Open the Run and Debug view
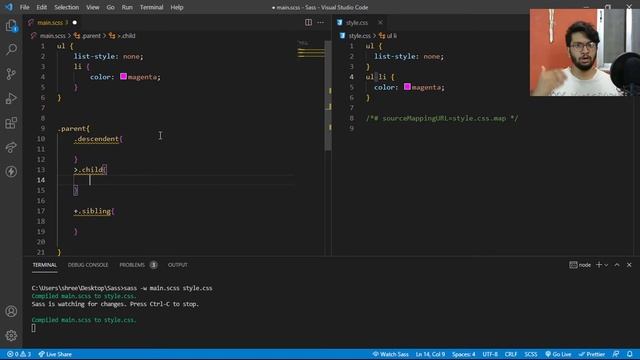Screen dimensions: 640x360 coord(11,98)
